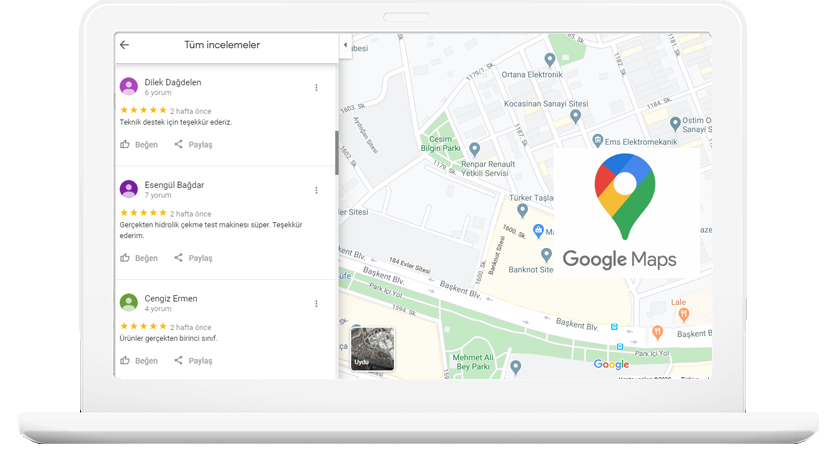Viewport: 834px width, 453px height.
Task: Switch to satellite view with the Uydu thumbnail
Action: (372, 348)
